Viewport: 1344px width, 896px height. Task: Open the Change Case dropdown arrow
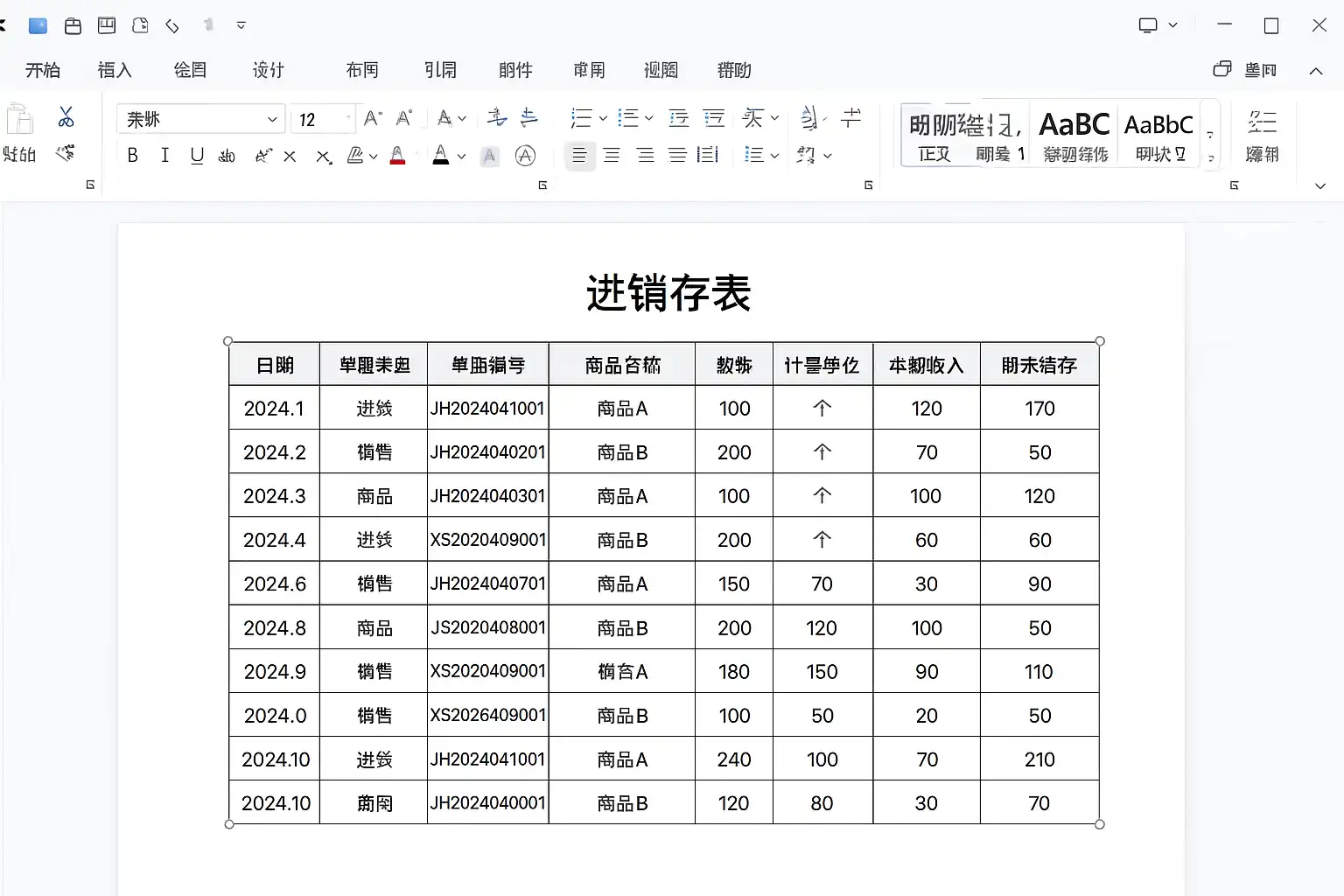tap(462, 118)
